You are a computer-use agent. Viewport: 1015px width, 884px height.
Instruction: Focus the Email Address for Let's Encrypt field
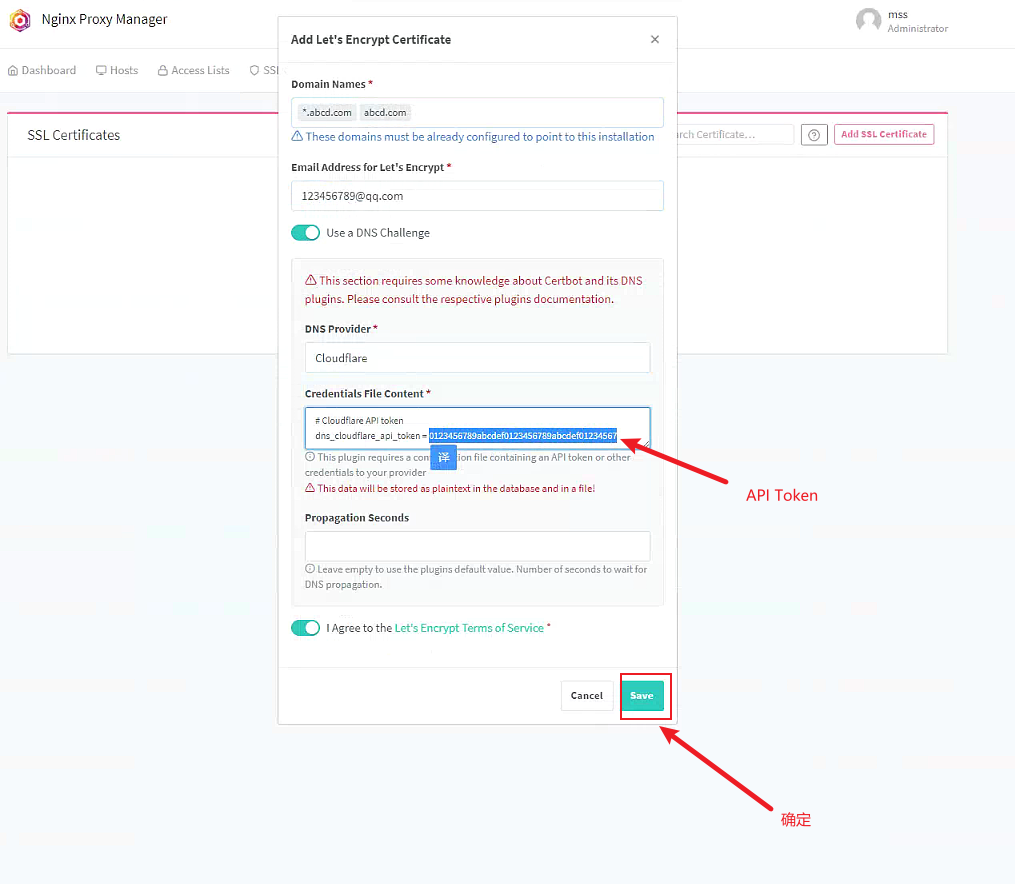477,195
